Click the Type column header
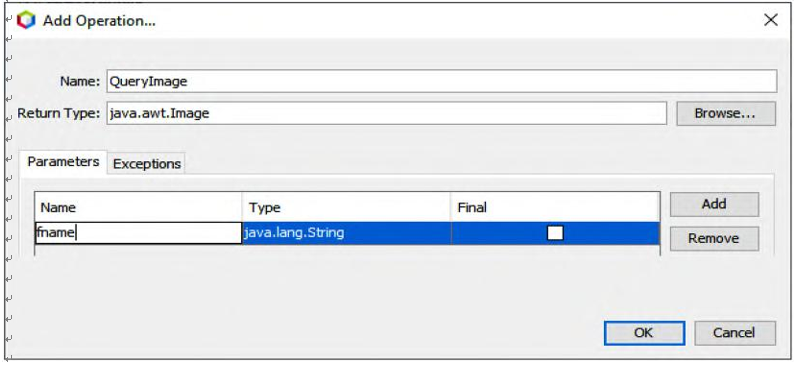This screenshot has height=365, width=802. [x=346, y=207]
